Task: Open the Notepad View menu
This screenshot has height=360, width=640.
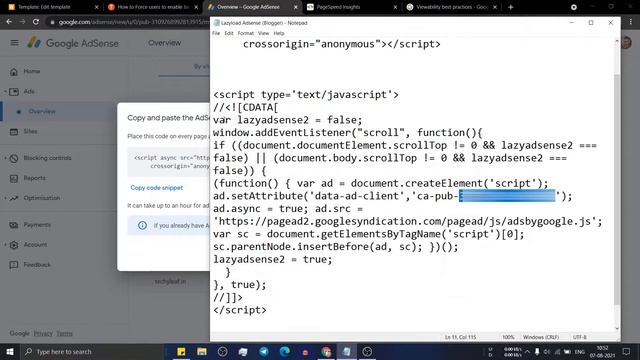Action: 263,33
